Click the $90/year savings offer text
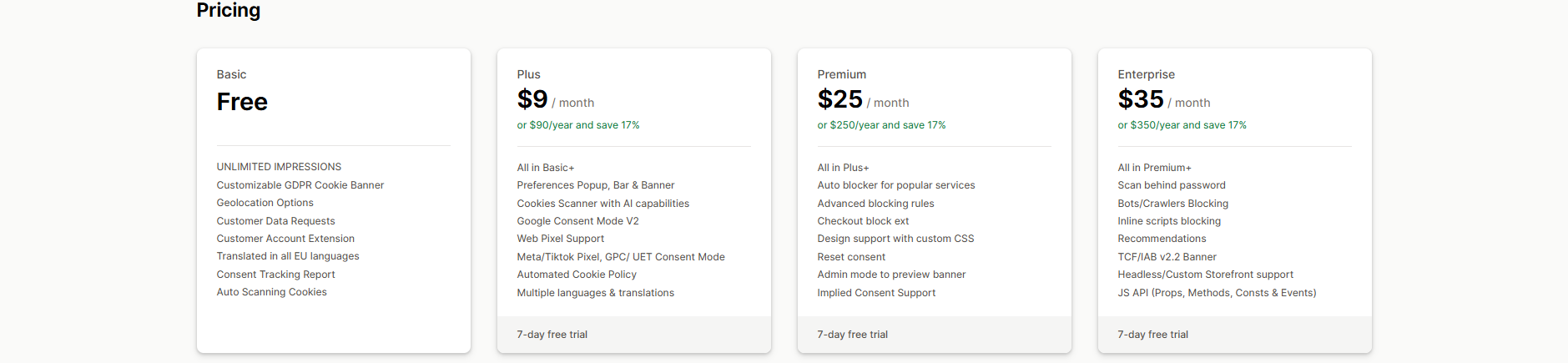The height and width of the screenshot is (363, 1568). pyautogui.click(x=577, y=125)
